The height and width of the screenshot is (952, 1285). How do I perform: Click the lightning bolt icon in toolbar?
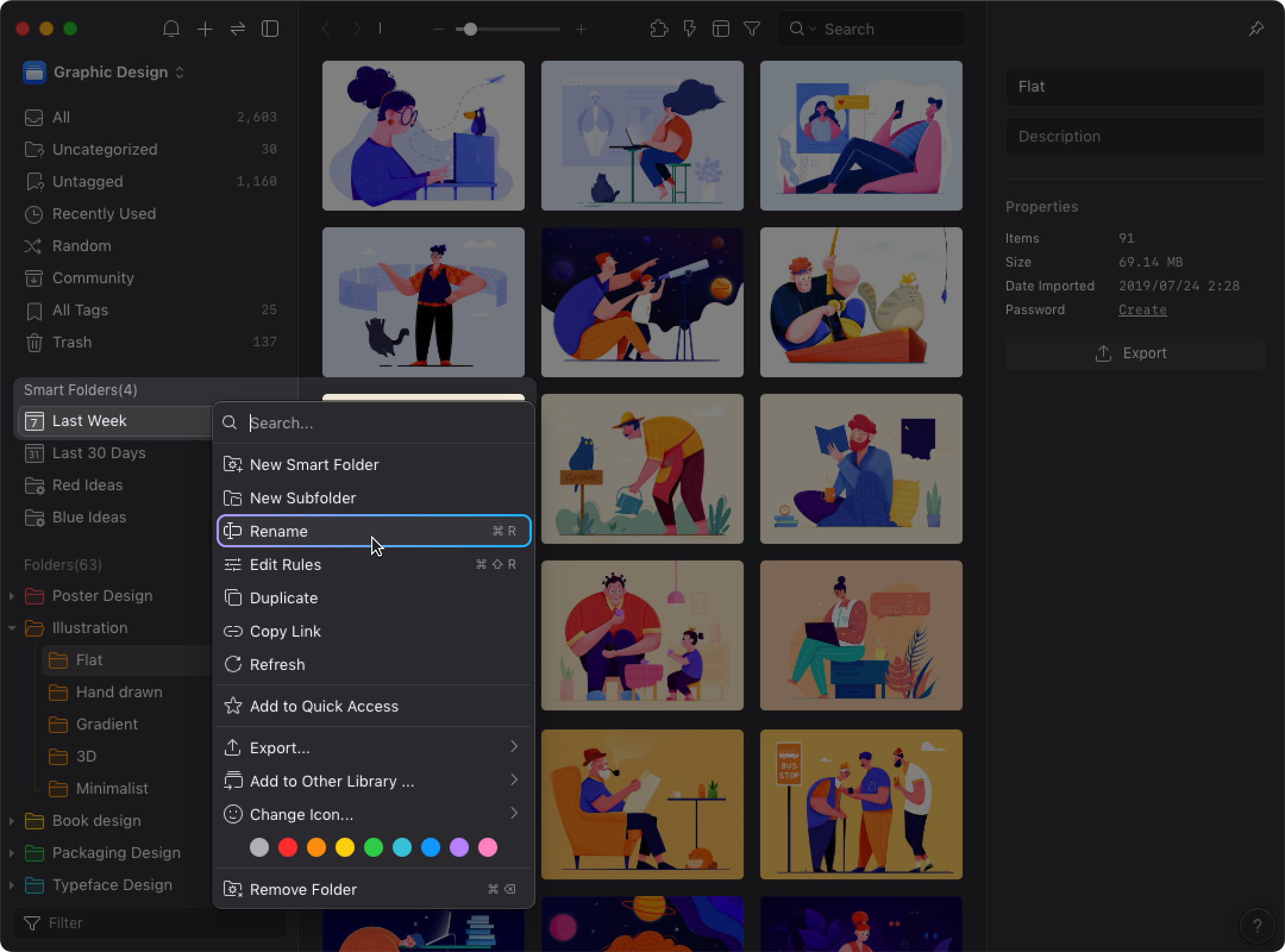point(690,29)
